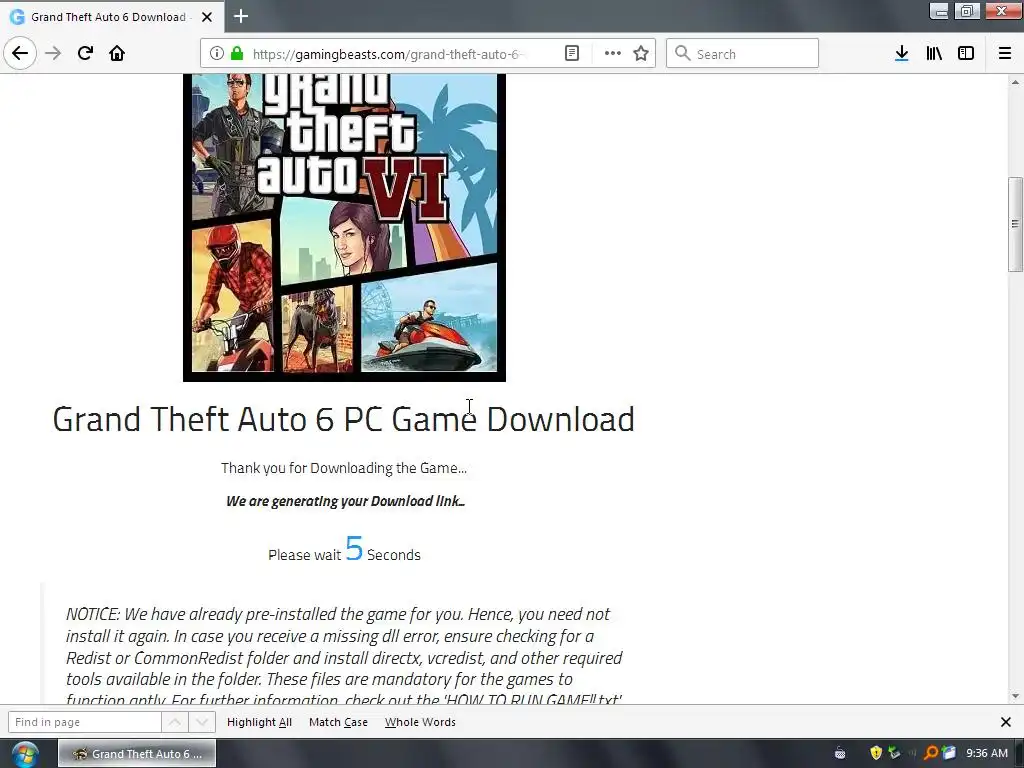Open the Library icon
Screen dimensions: 1024x768
[x=934, y=54]
